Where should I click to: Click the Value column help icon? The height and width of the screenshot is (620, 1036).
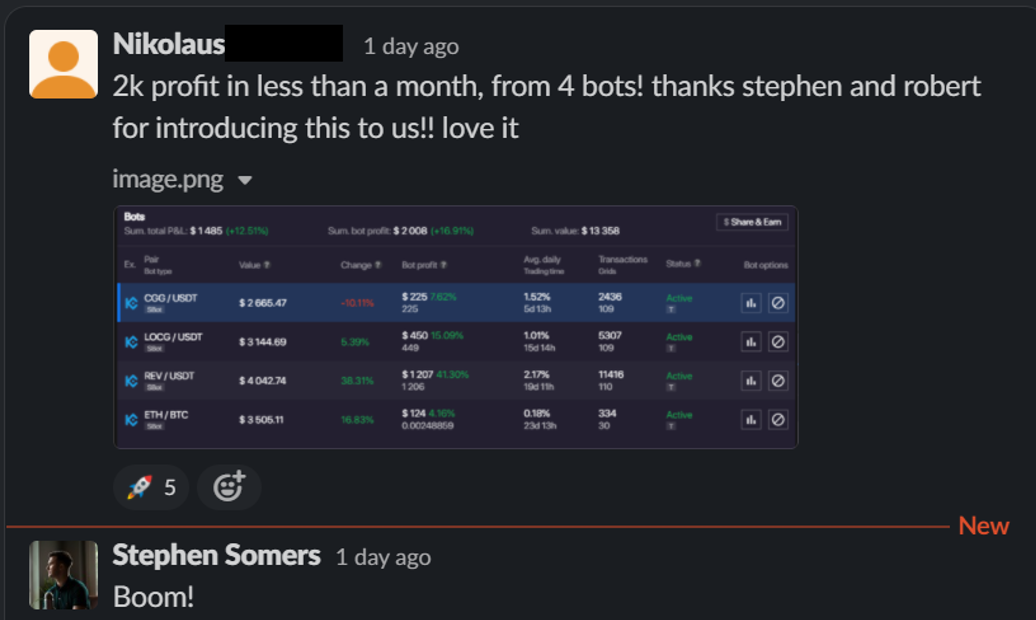[268, 265]
